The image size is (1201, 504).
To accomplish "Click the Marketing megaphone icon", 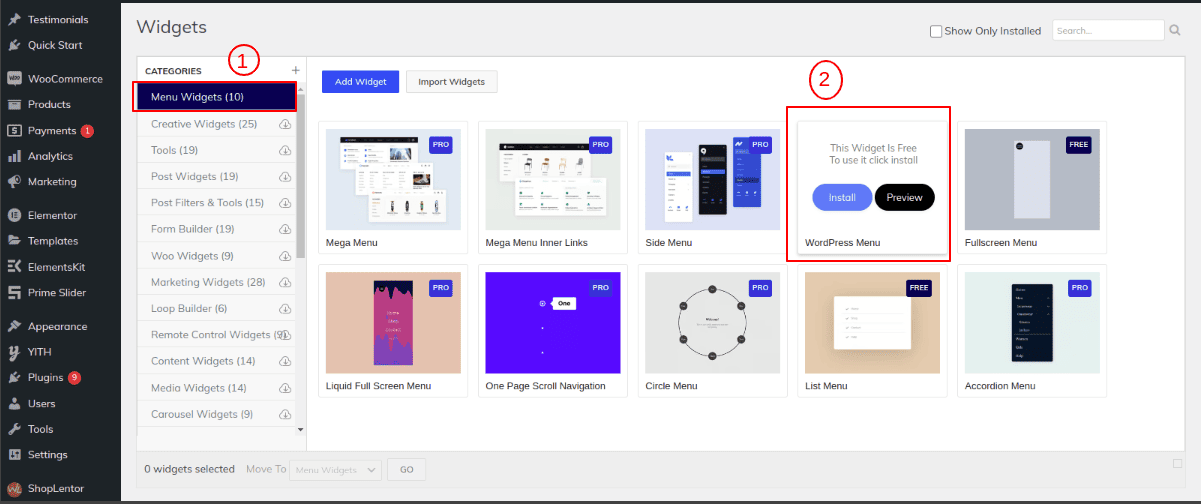I will pyautogui.click(x=14, y=182).
